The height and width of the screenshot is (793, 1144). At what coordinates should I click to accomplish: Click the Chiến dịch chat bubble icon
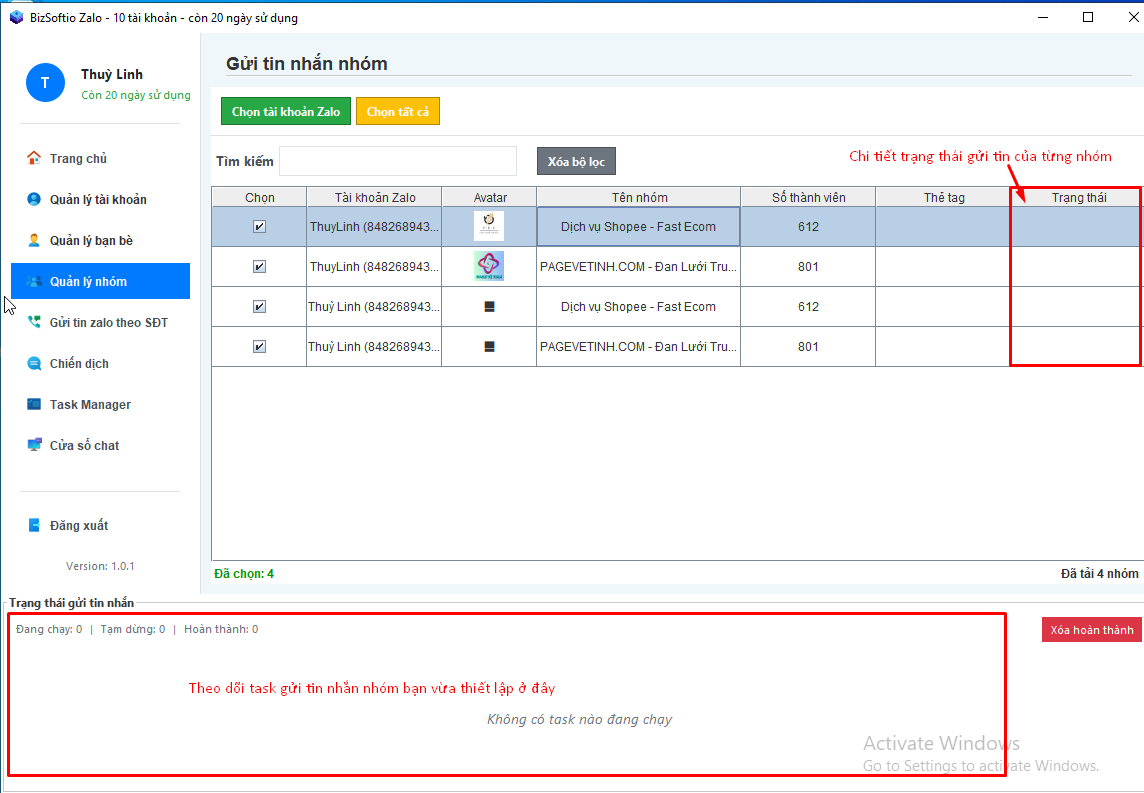click(x=34, y=363)
